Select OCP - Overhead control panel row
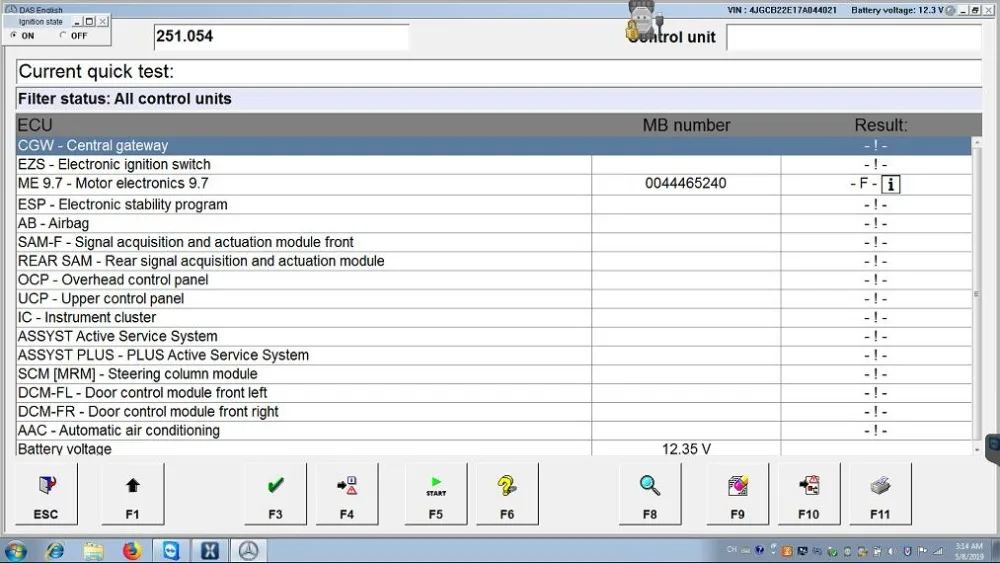Viewport: 1000px width, 563px height. (494, 280)
